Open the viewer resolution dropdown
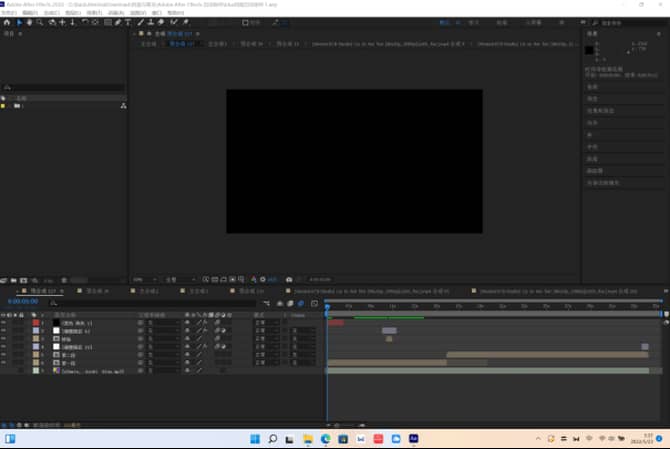The height and width of the screenshot is (449, 670). (x=180, y=280)
